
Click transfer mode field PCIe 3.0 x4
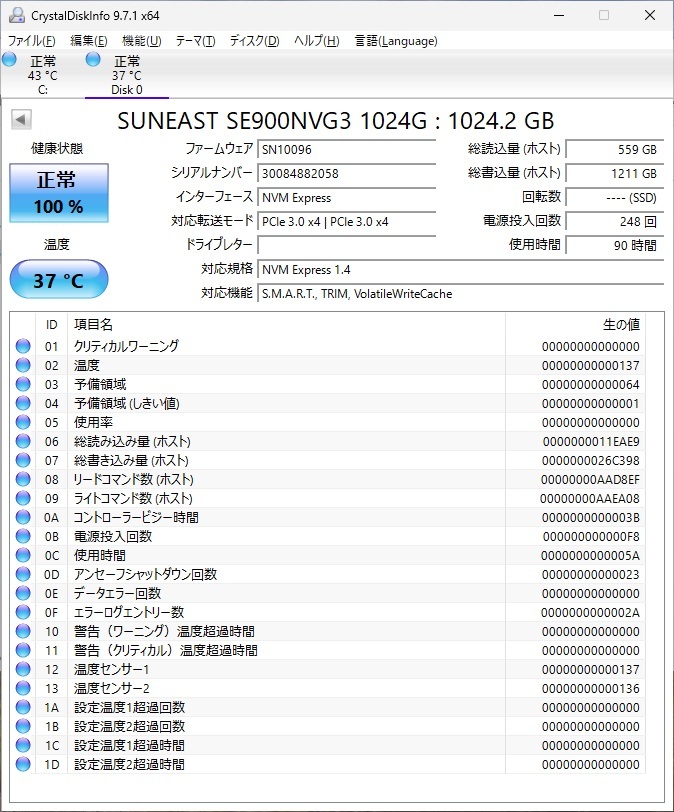(346, 222)
